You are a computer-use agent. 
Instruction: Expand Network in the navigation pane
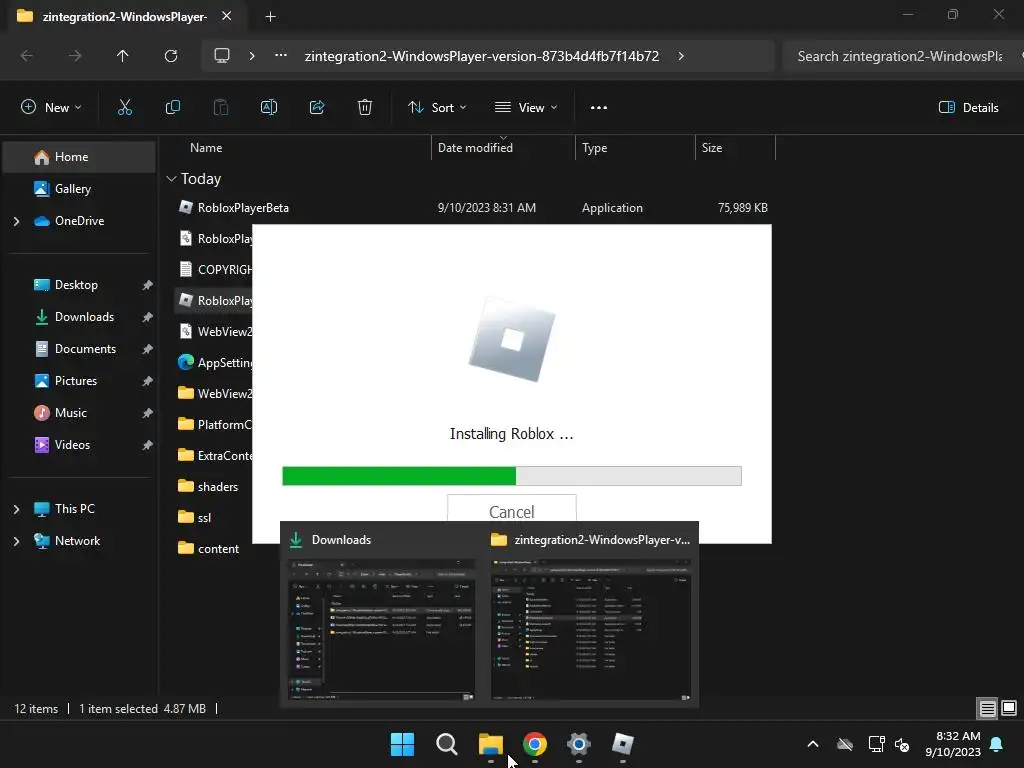pyautogui.click(x=16, y=541)
